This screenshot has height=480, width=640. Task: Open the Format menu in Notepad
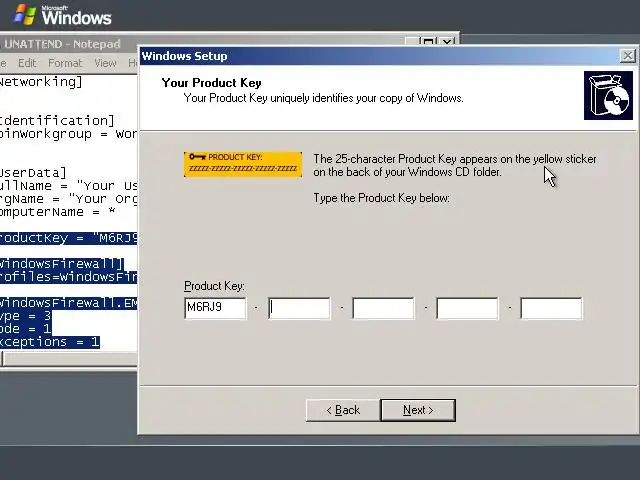click(x=65, y=63)
